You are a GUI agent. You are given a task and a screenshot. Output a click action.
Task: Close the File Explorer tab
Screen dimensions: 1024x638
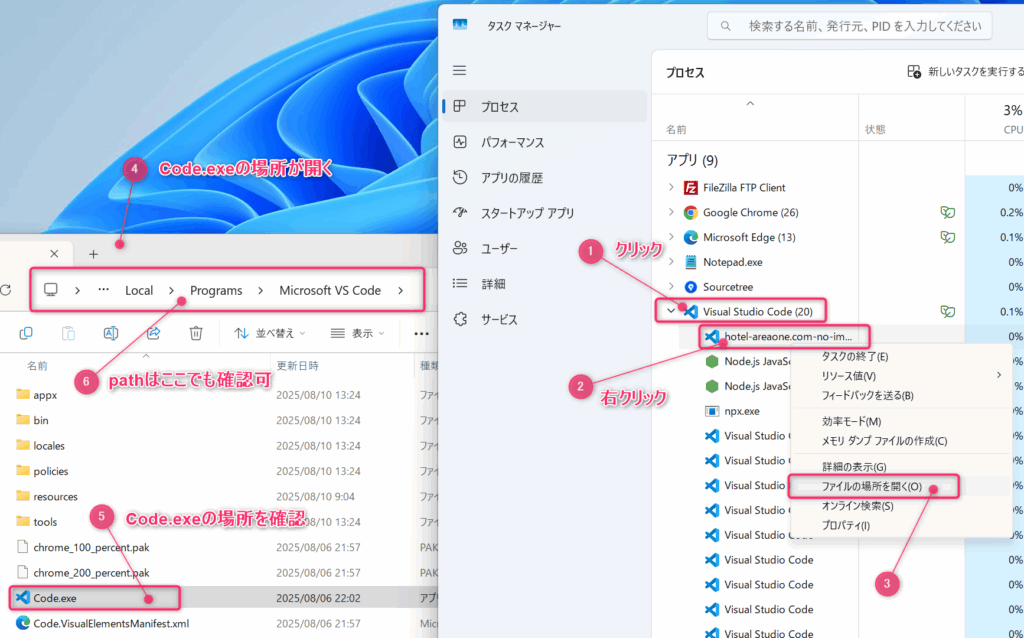[54, 253]
